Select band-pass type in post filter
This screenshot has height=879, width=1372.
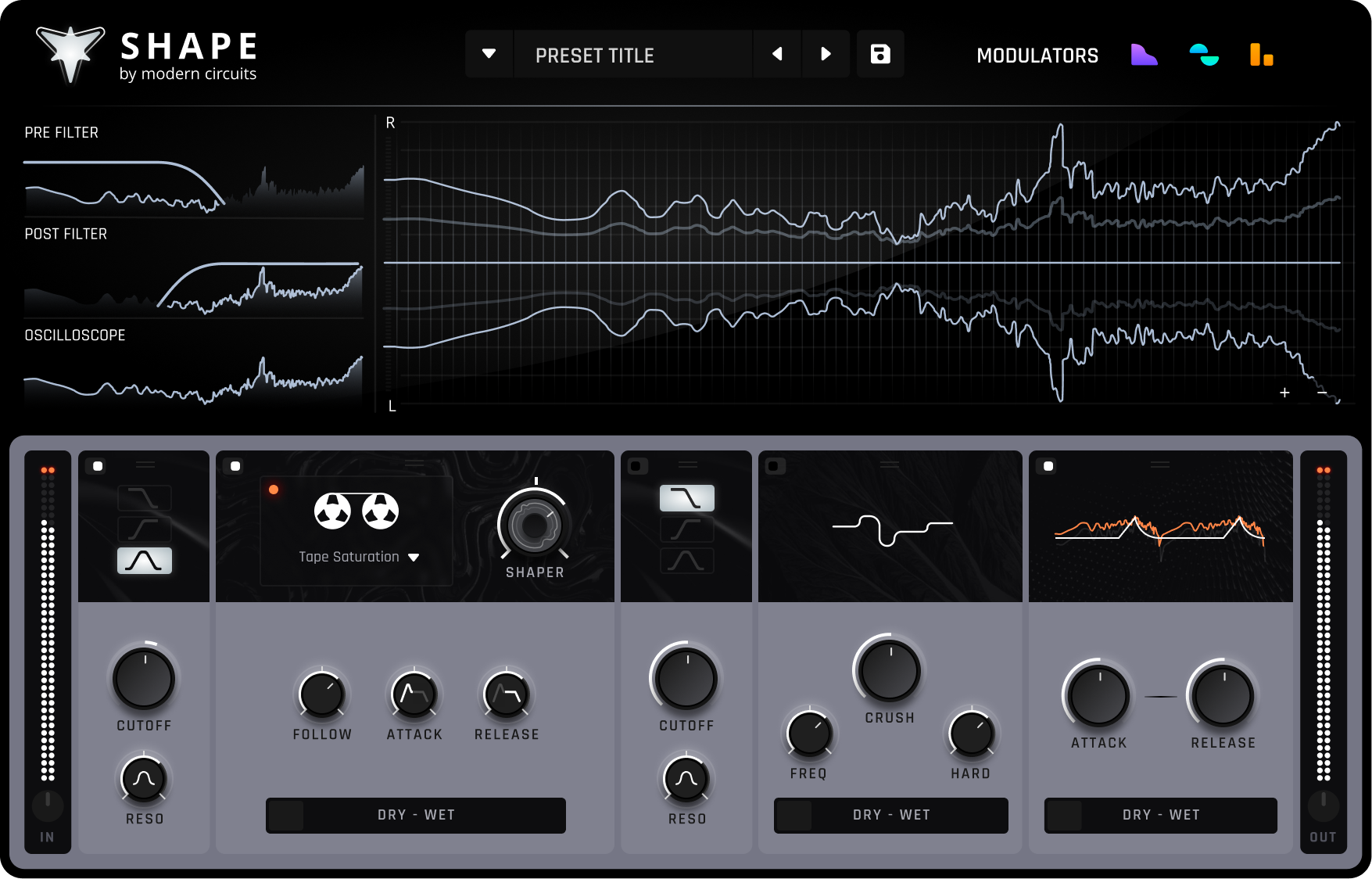coord(687,561)
